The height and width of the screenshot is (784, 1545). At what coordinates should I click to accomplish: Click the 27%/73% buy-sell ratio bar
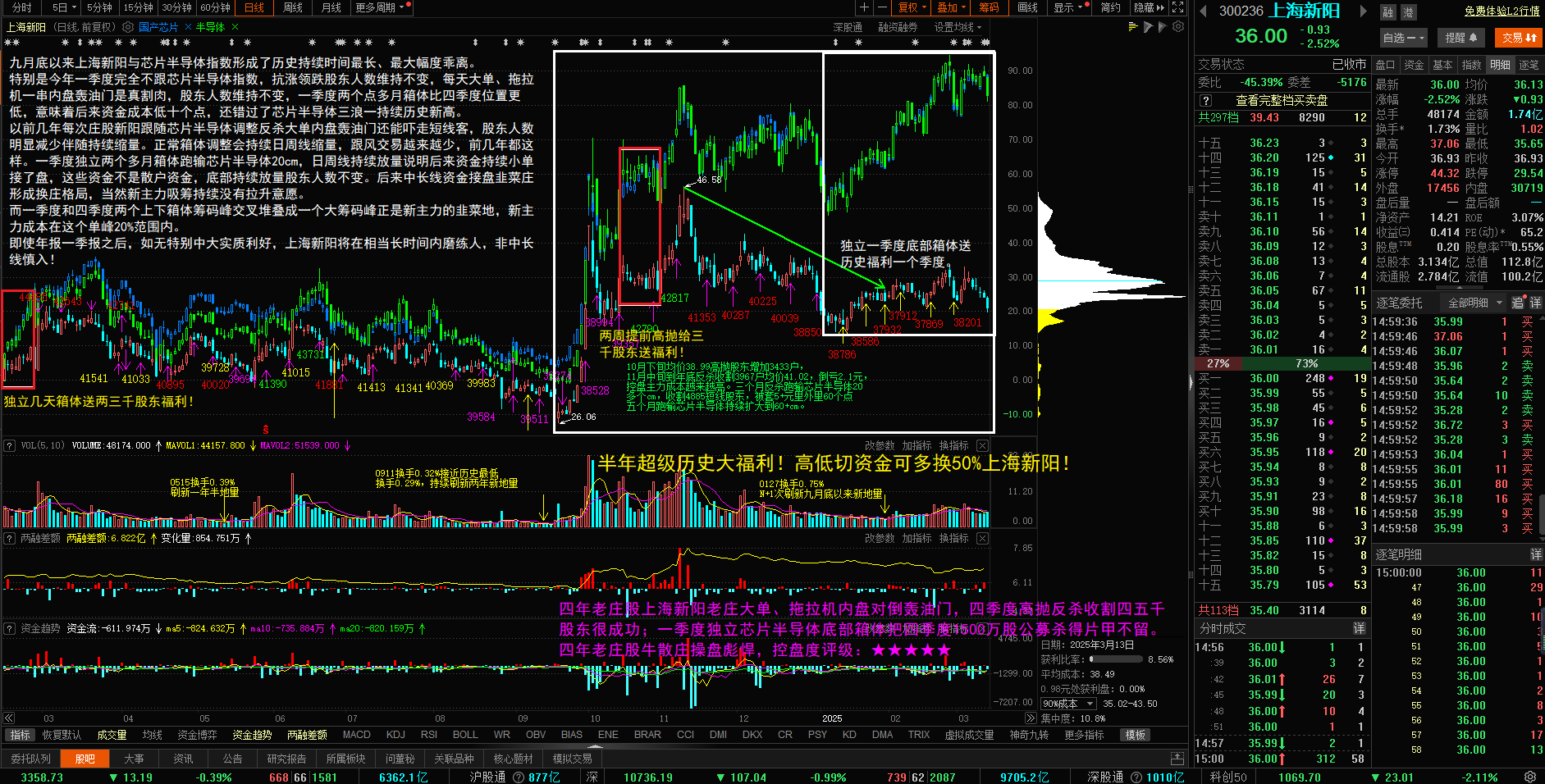point(1282,363)
